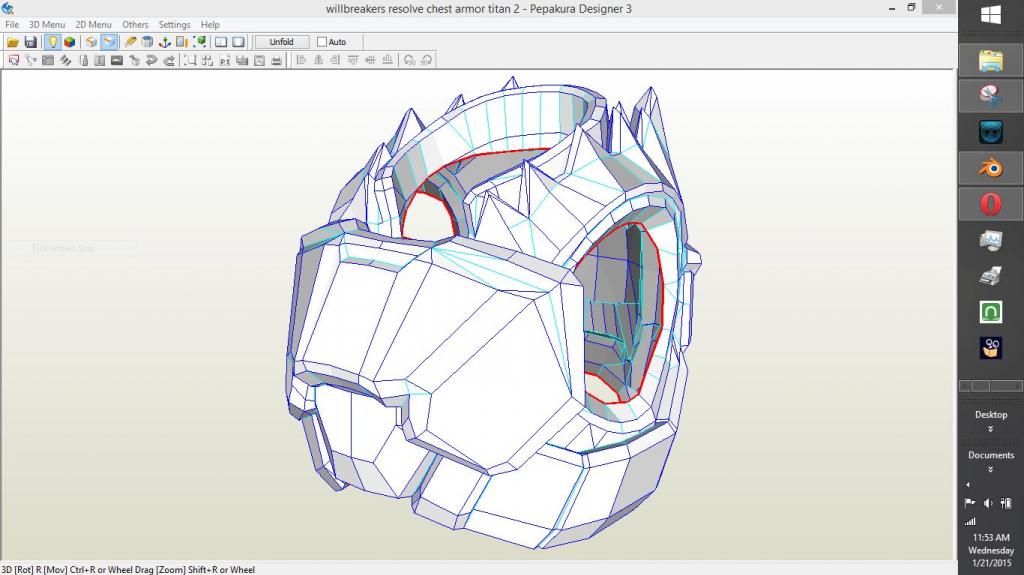Screen dimensions: 1024x575
Task: Toggle the light bulb lighting icon
Action: (52, 42)
